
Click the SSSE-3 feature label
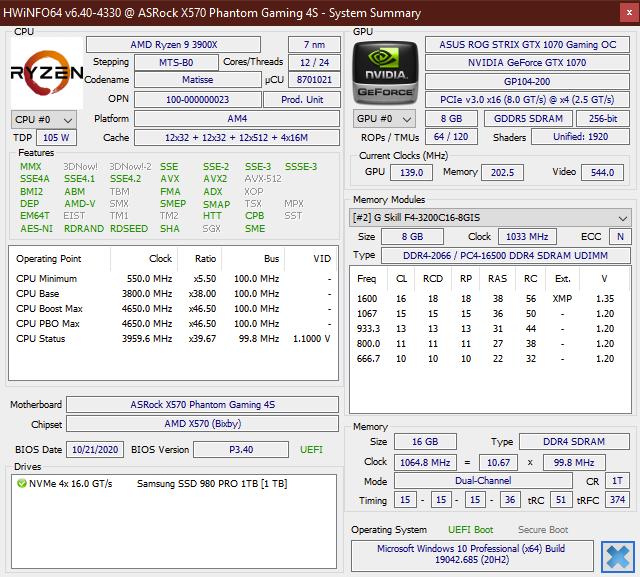(x=301, y=166)
